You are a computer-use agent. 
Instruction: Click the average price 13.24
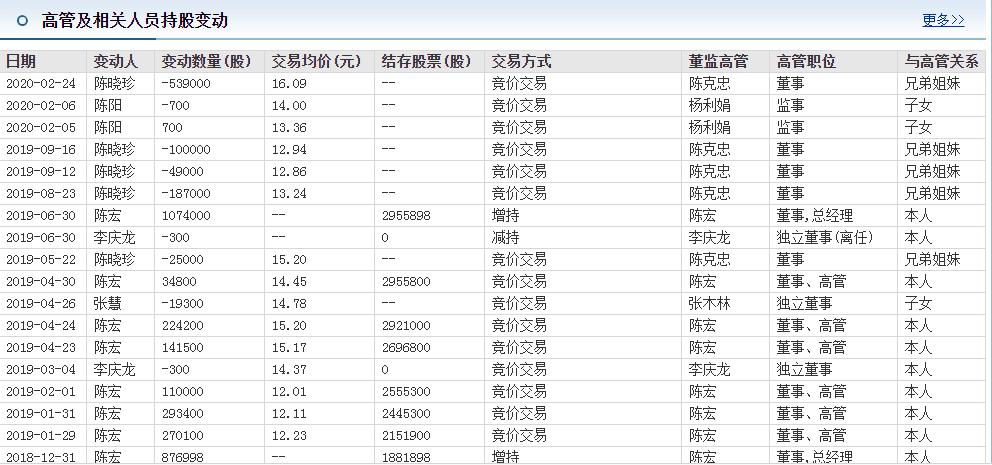(x=289, y=194)
